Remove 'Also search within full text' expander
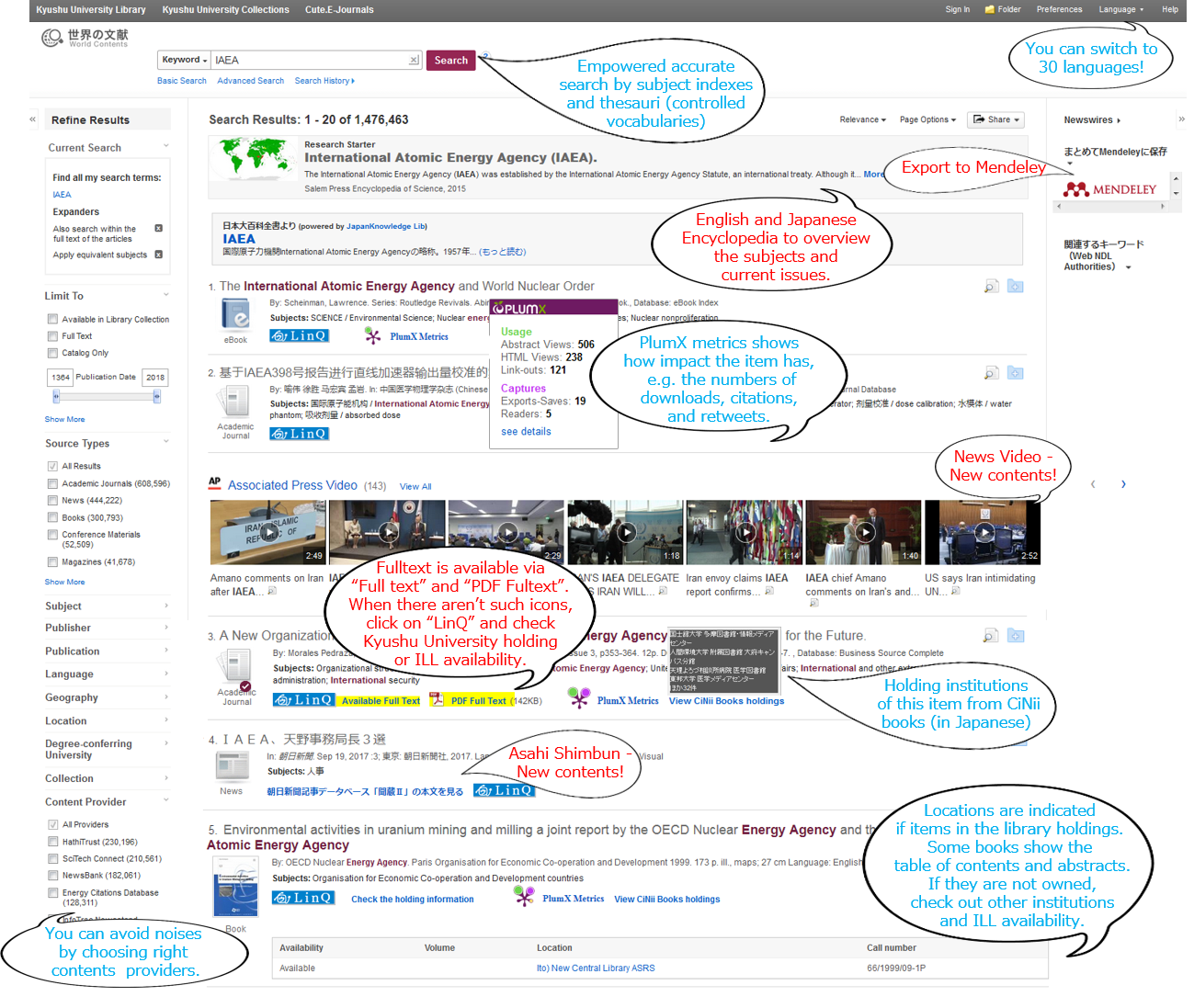1194x1008 pixels. click(159, 228)
